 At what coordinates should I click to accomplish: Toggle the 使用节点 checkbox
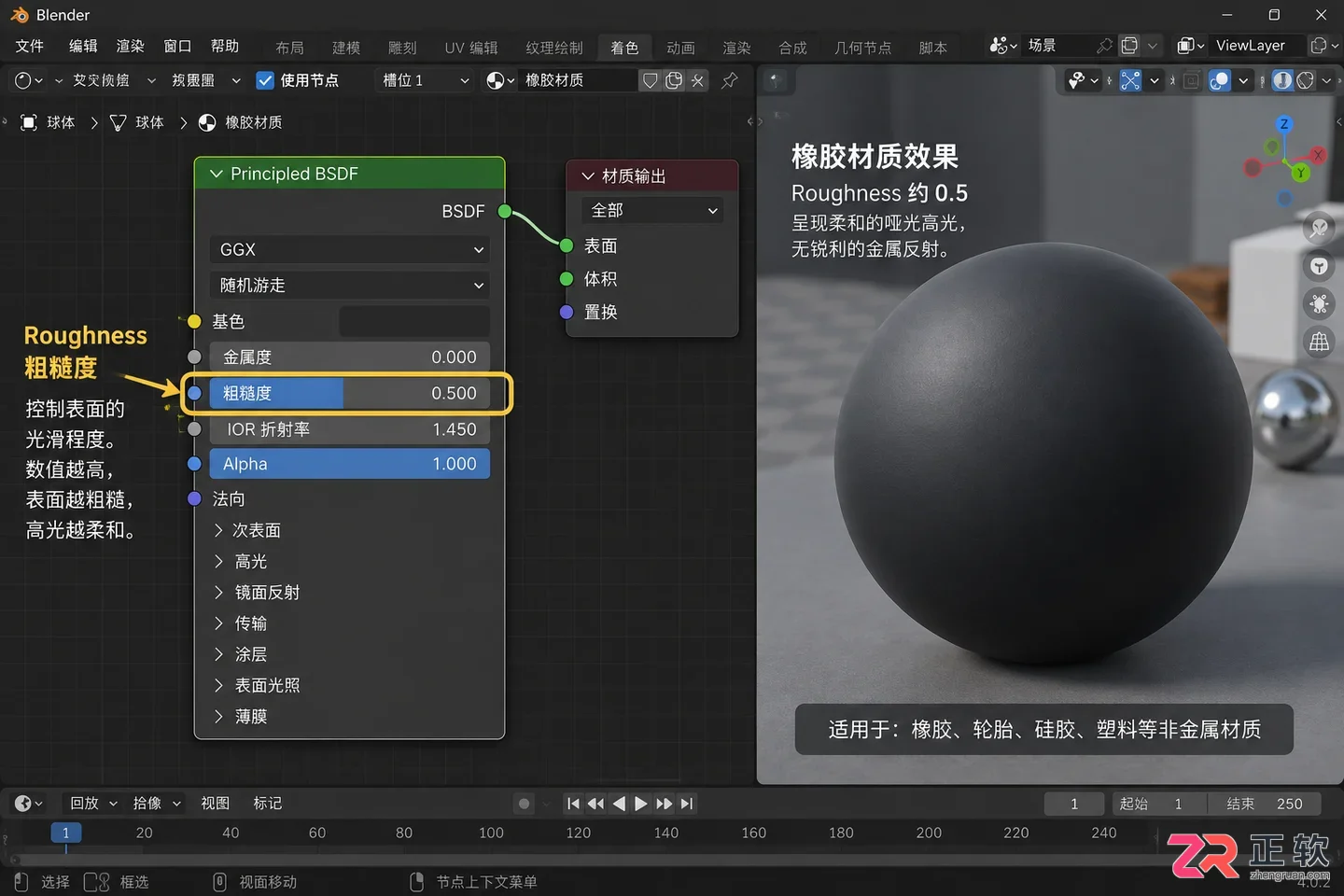(265, 80)
